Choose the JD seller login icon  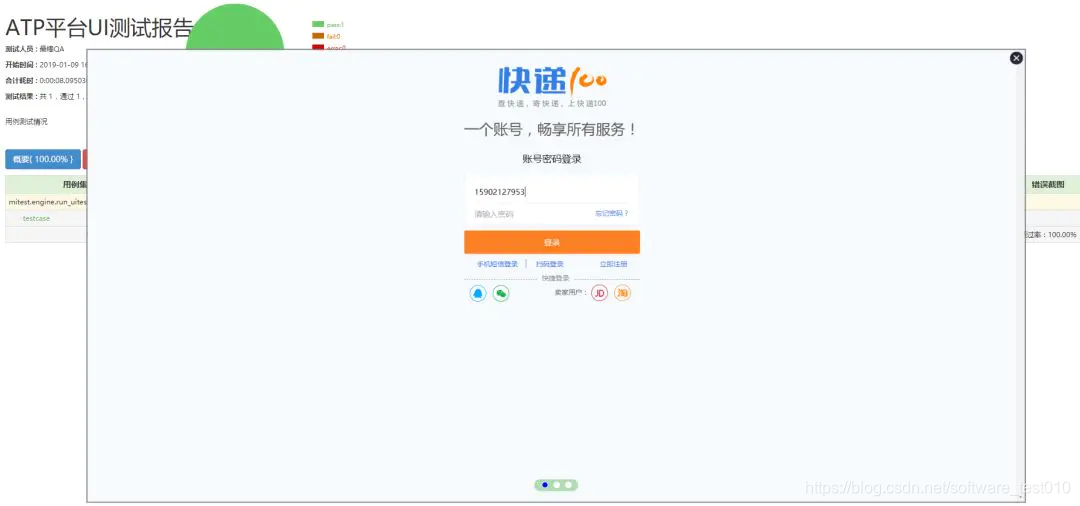coord(600,293)
